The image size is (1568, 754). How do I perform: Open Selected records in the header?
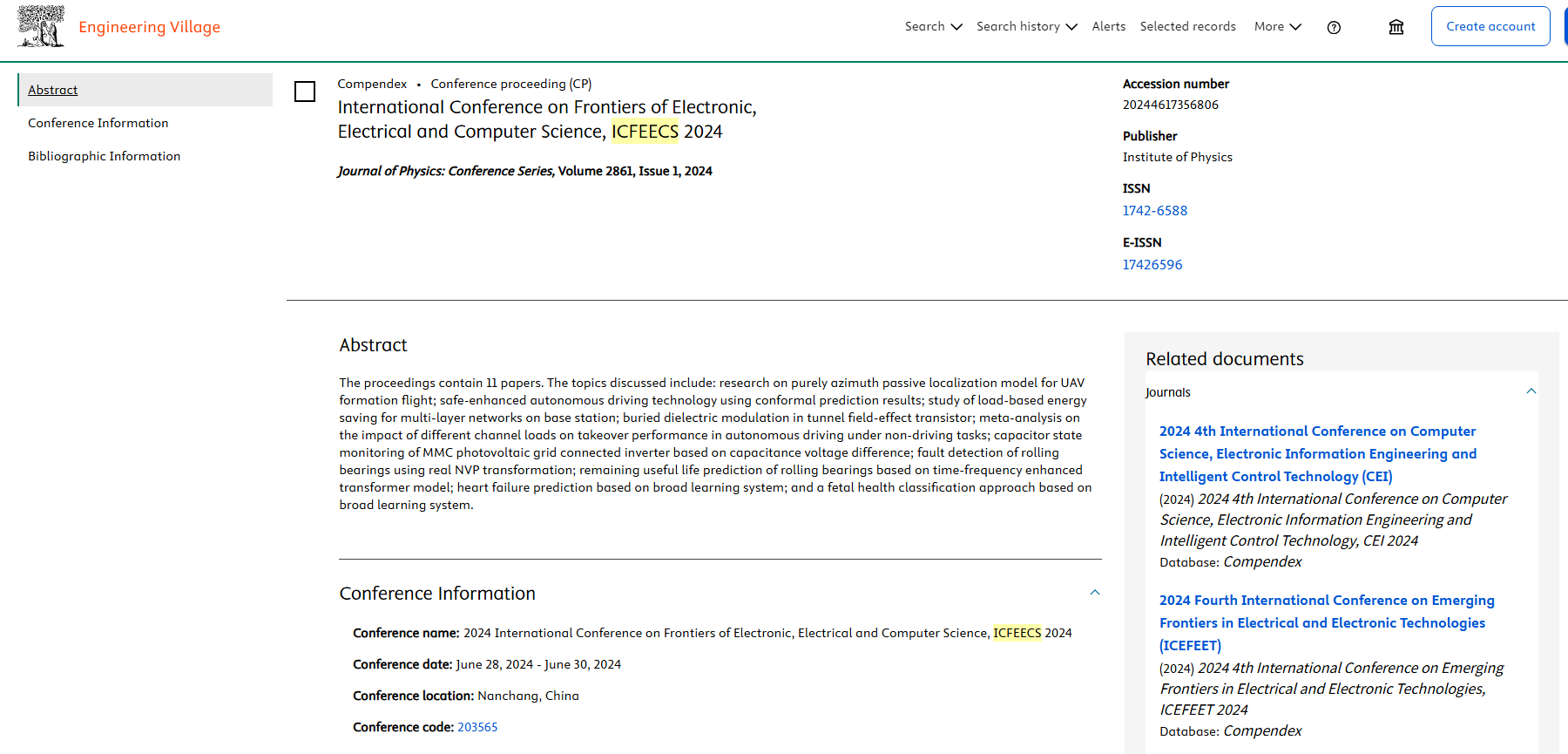(x=1187, y=26)
